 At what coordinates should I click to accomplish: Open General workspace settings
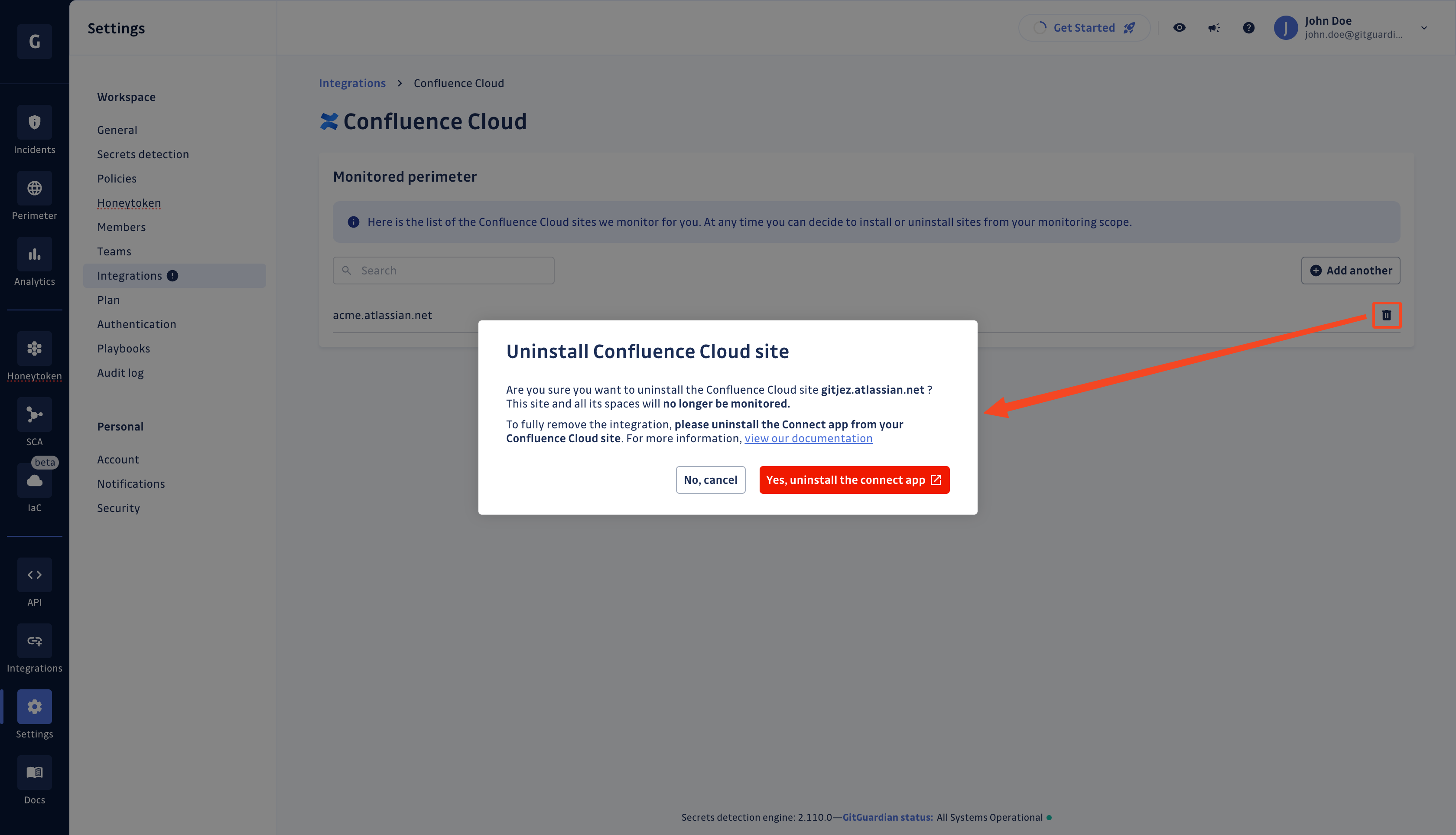pos(117,130)
